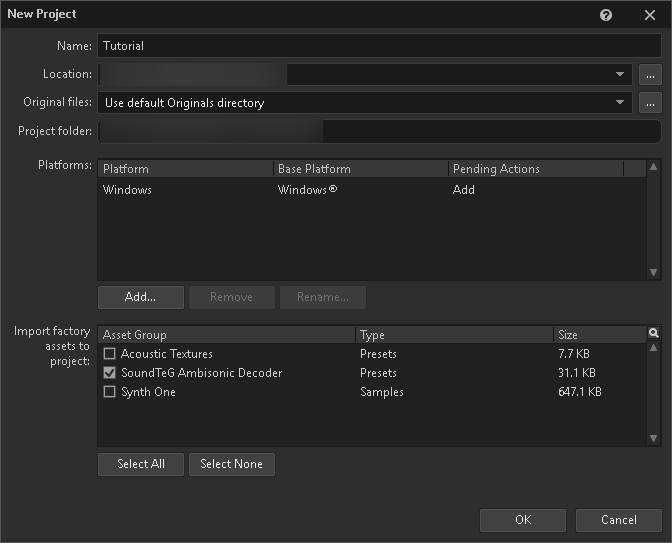This screenshot has height=543, width=672.
Task: Browse for Location with ellipsis button
Action: pyautogui.click(x=650, y=75)
